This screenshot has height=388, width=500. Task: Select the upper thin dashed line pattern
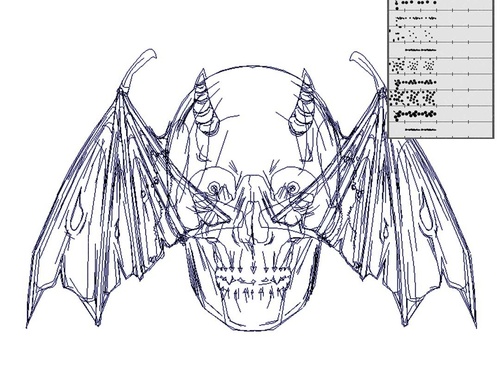coord(420,50)
